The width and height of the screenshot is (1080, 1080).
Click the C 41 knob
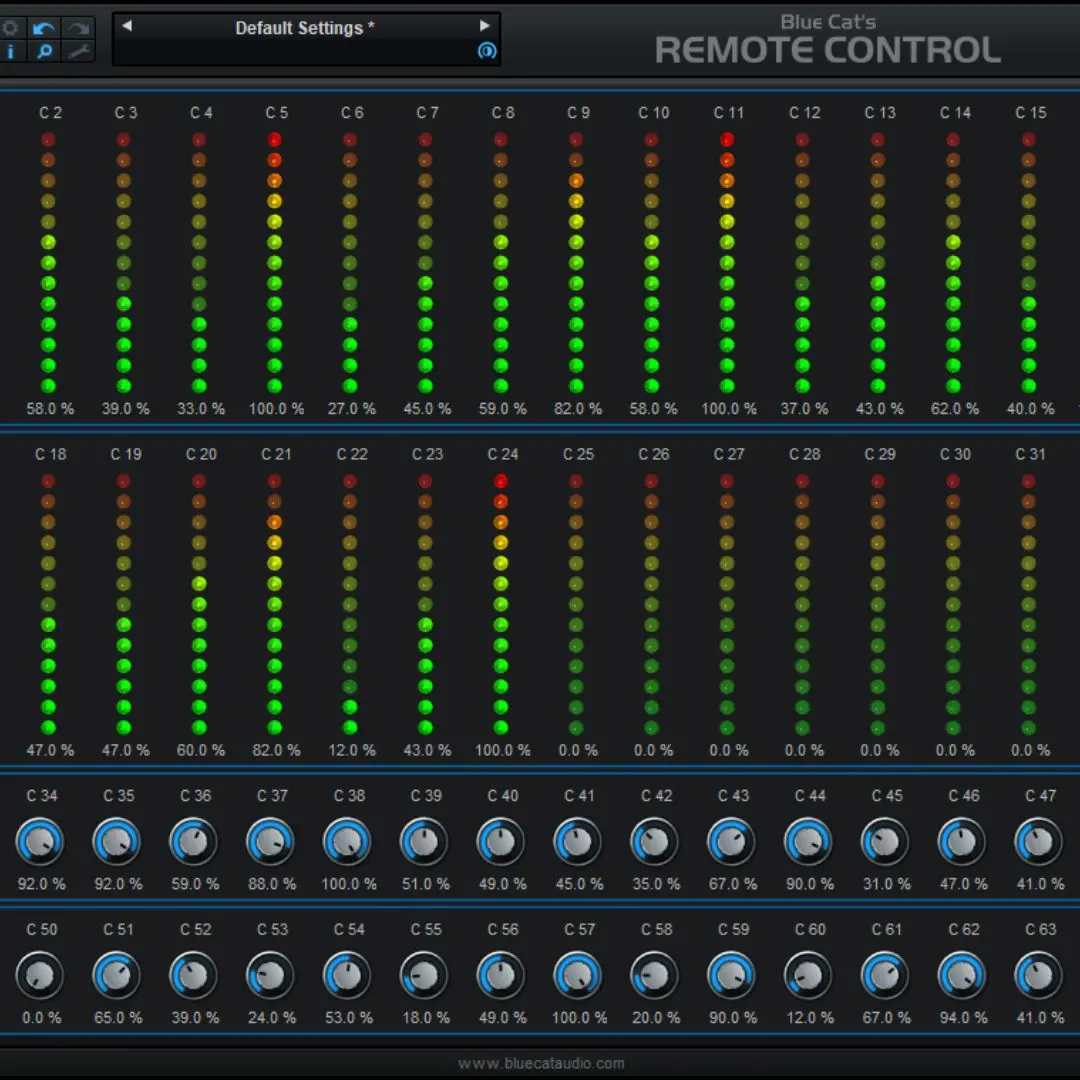coord(578,842)
